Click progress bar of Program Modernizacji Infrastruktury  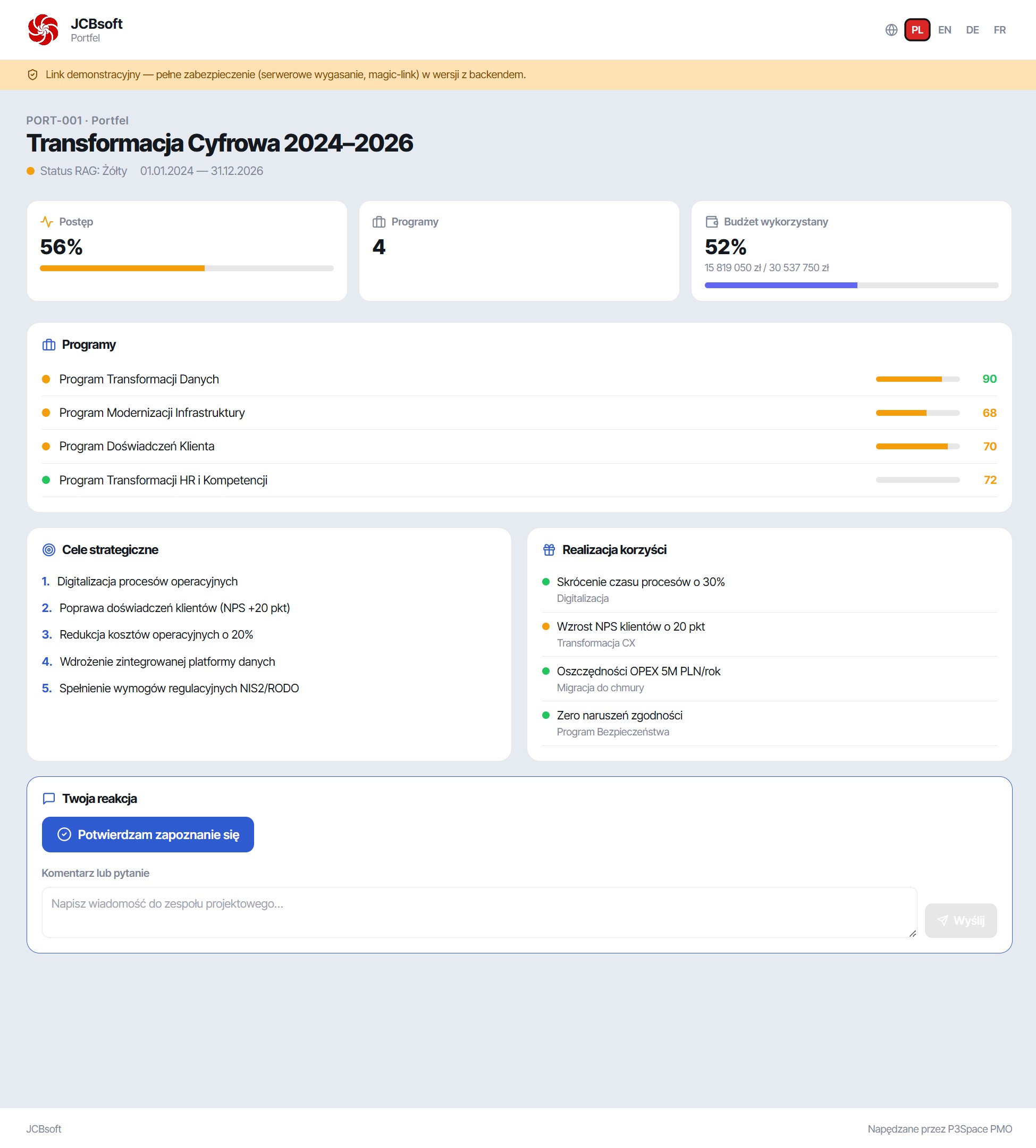pyautogui.click(x=917, y=412)
